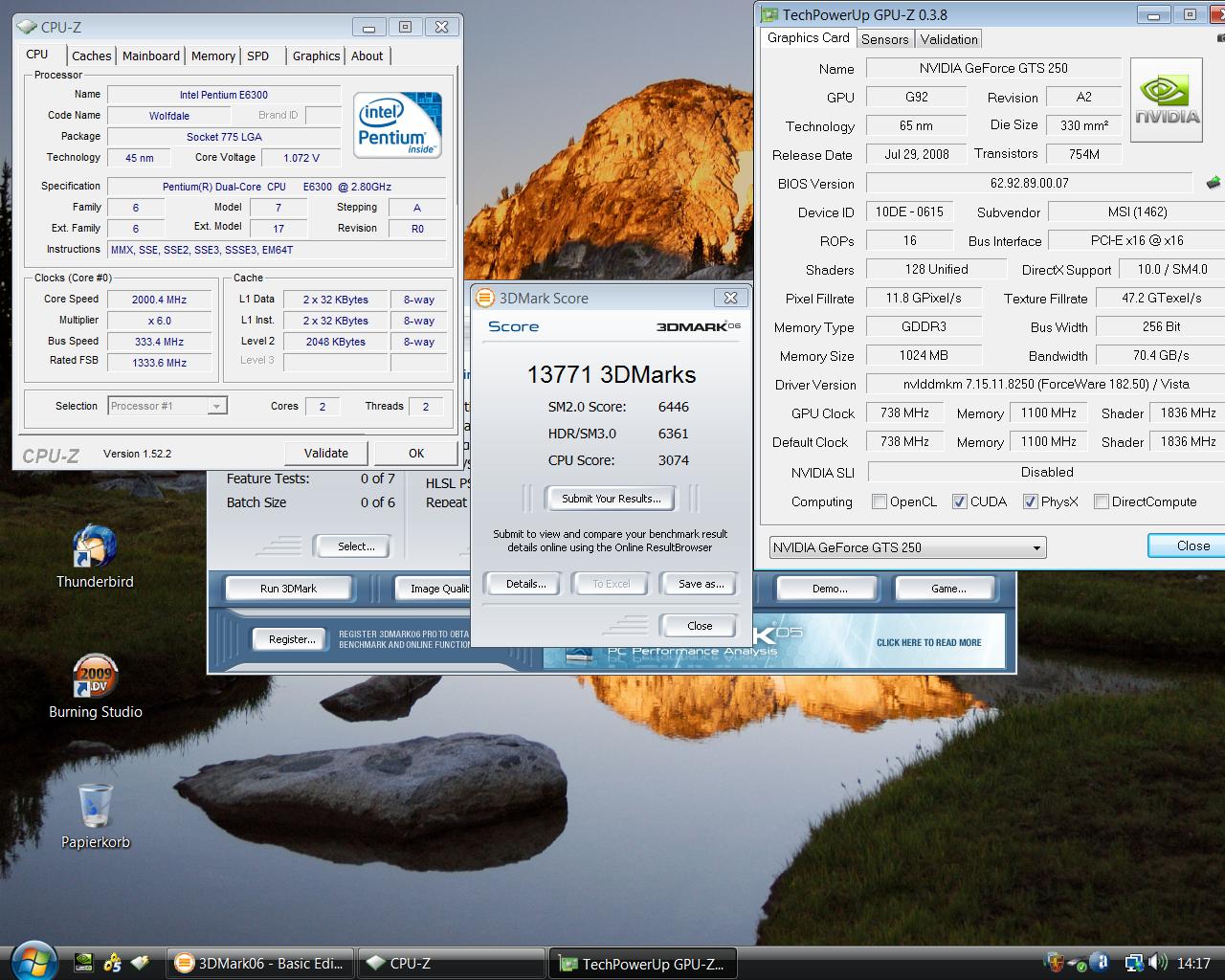Switch to the Mainboard tab in CPU-Z
The height and width of the screenshot is (980, 1225).
151,56
